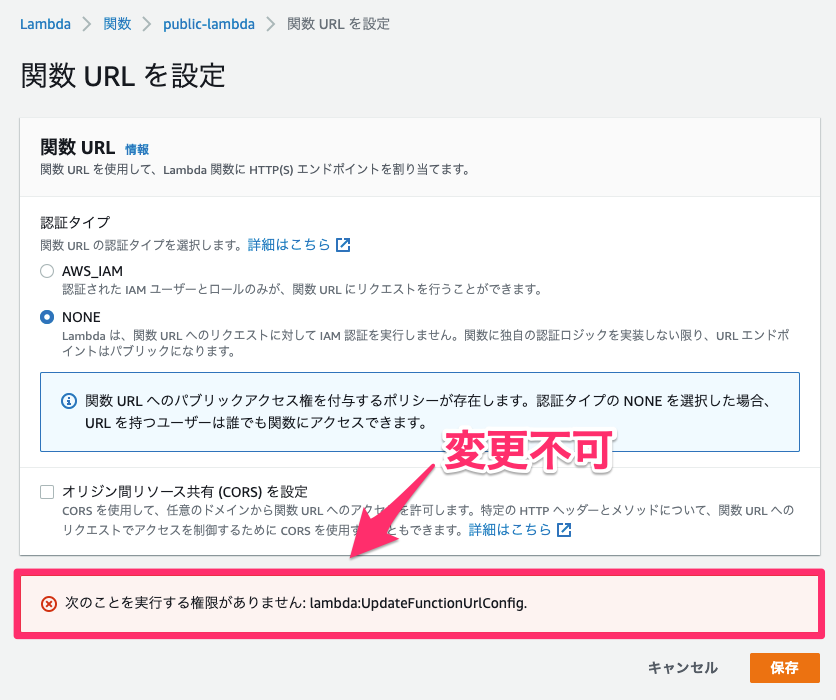The width and height of the screenshot is (836, 700).
Task: Click the 保存 button to save settings
Action: [x=785, y=668]
